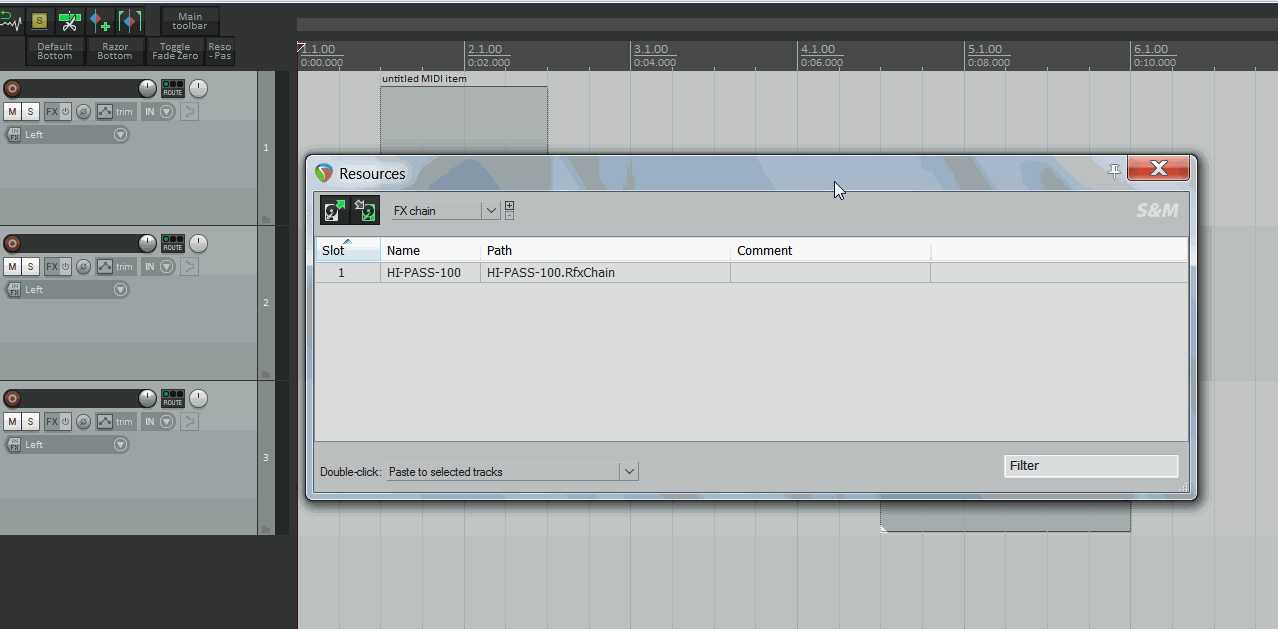Viewport: 1278px width, 629px height.
Task: Toggle FX bypass power button on track 1
Action: click(65, 111)
